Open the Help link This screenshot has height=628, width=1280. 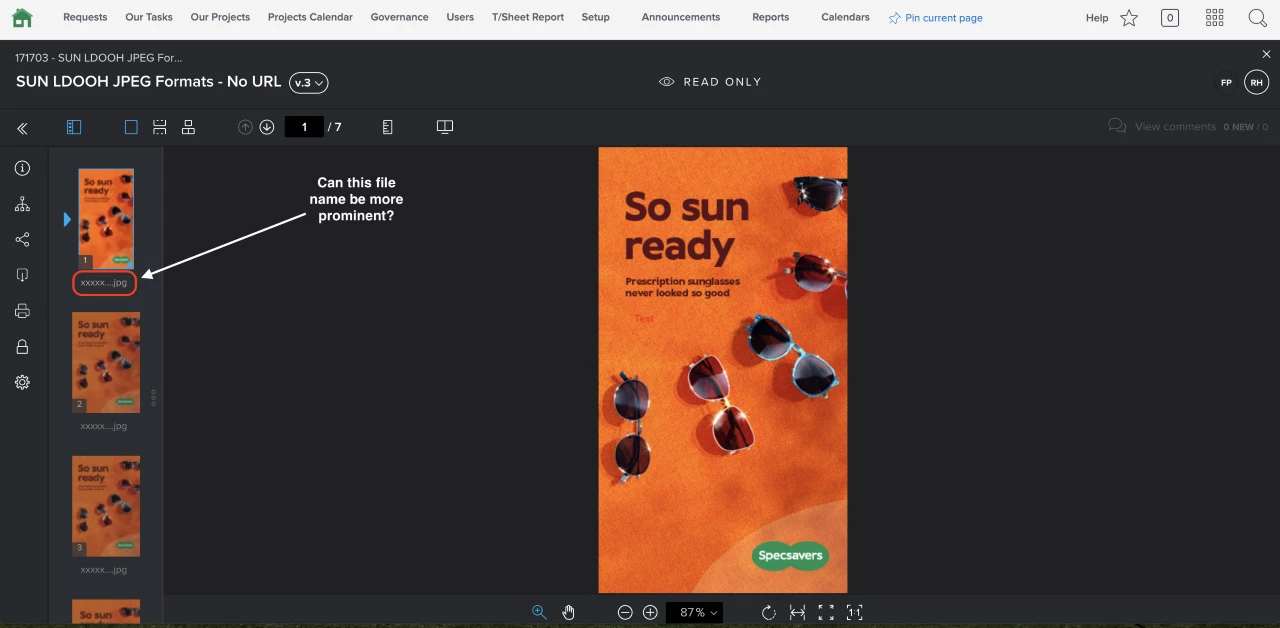coord(1097,18)
